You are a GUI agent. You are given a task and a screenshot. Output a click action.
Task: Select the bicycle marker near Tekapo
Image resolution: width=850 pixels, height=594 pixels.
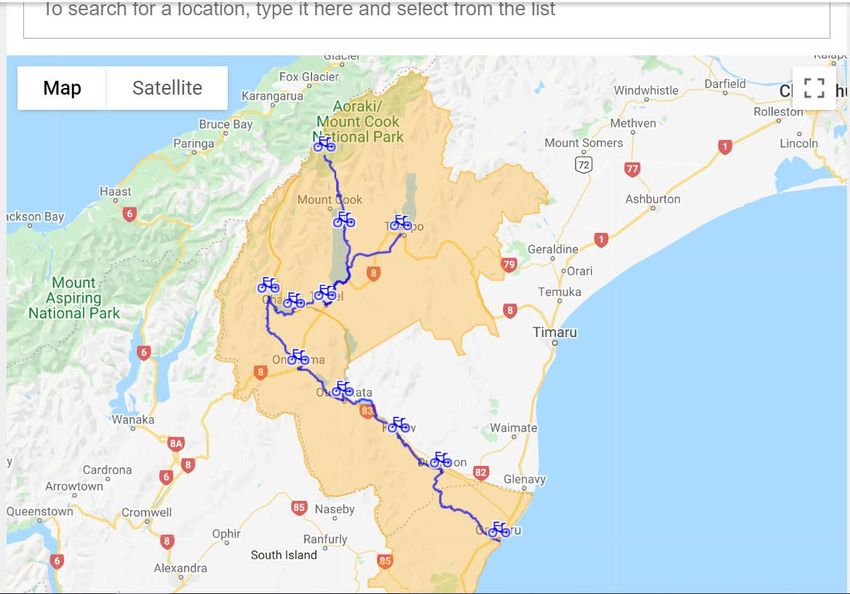pos(401,222)
